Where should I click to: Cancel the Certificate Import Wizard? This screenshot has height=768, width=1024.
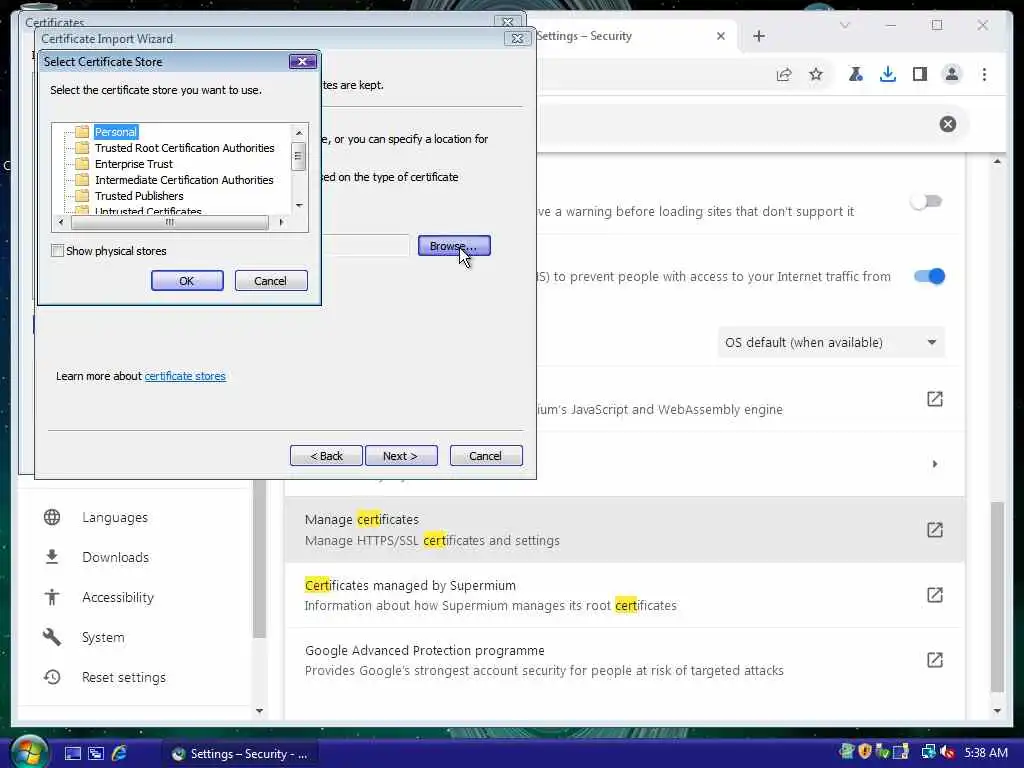[x=486, y=456]
